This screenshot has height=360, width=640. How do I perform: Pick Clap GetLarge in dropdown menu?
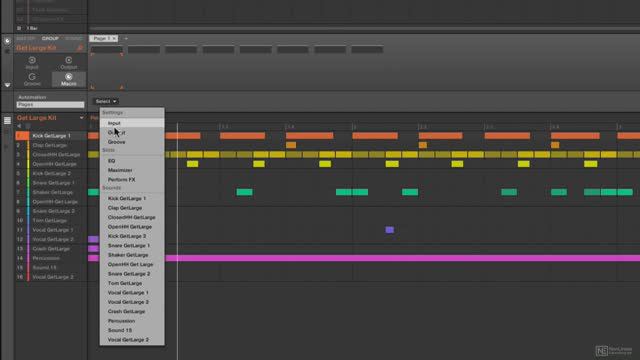click(132, 208)
